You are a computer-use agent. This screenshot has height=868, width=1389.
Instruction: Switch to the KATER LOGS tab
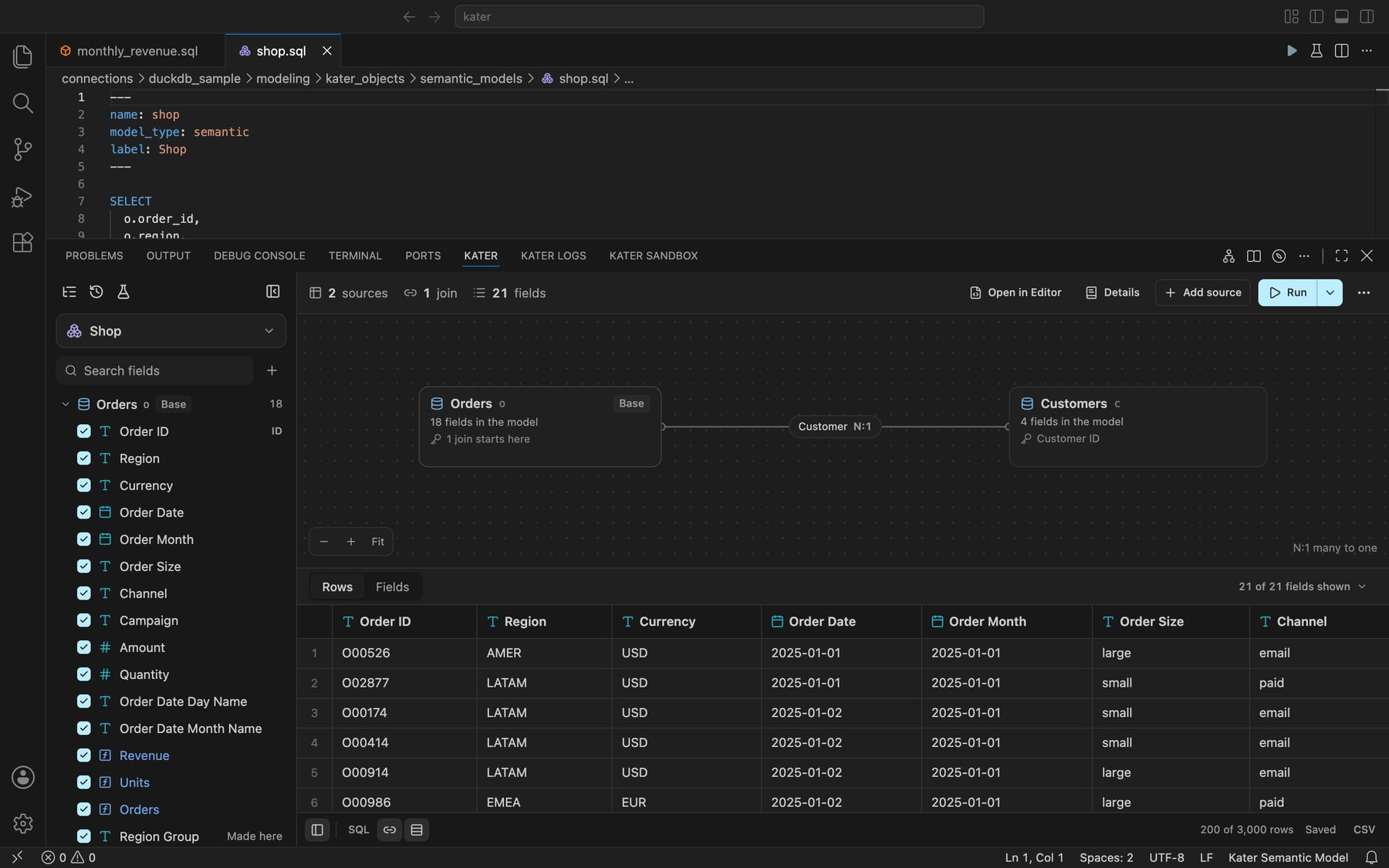click(x=553, y=255)
